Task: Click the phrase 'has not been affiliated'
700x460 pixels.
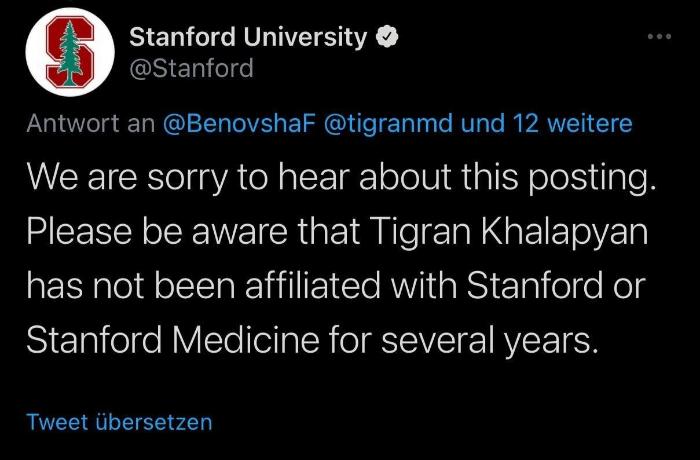Action: [203, 286]
